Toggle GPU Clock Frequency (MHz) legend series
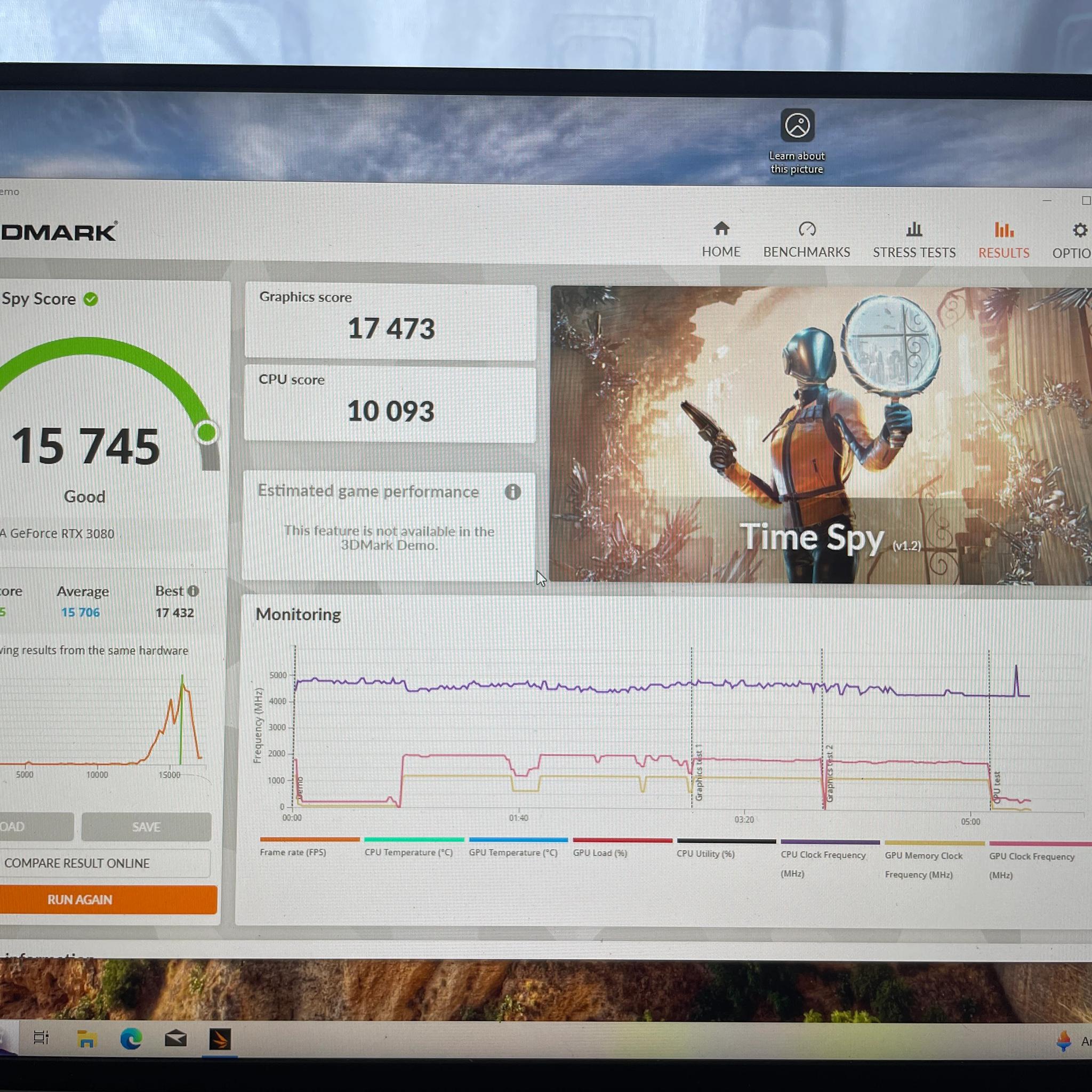The image size is (1092, 1092). click(x=1040, y=860)
